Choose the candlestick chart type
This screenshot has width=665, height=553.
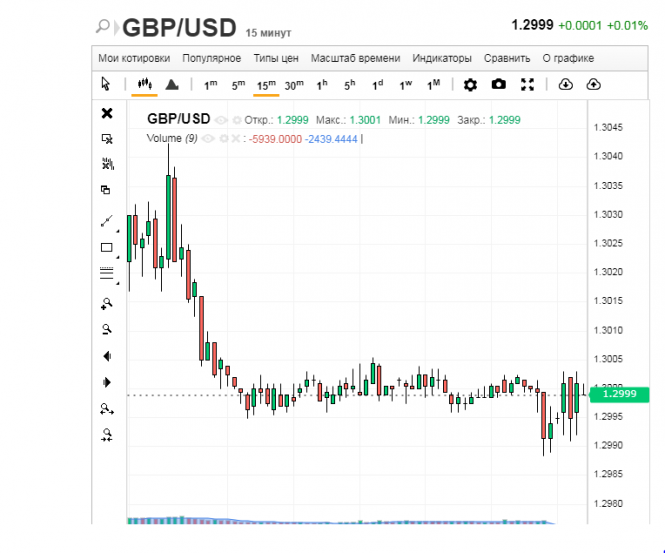(x=144, y=84)
